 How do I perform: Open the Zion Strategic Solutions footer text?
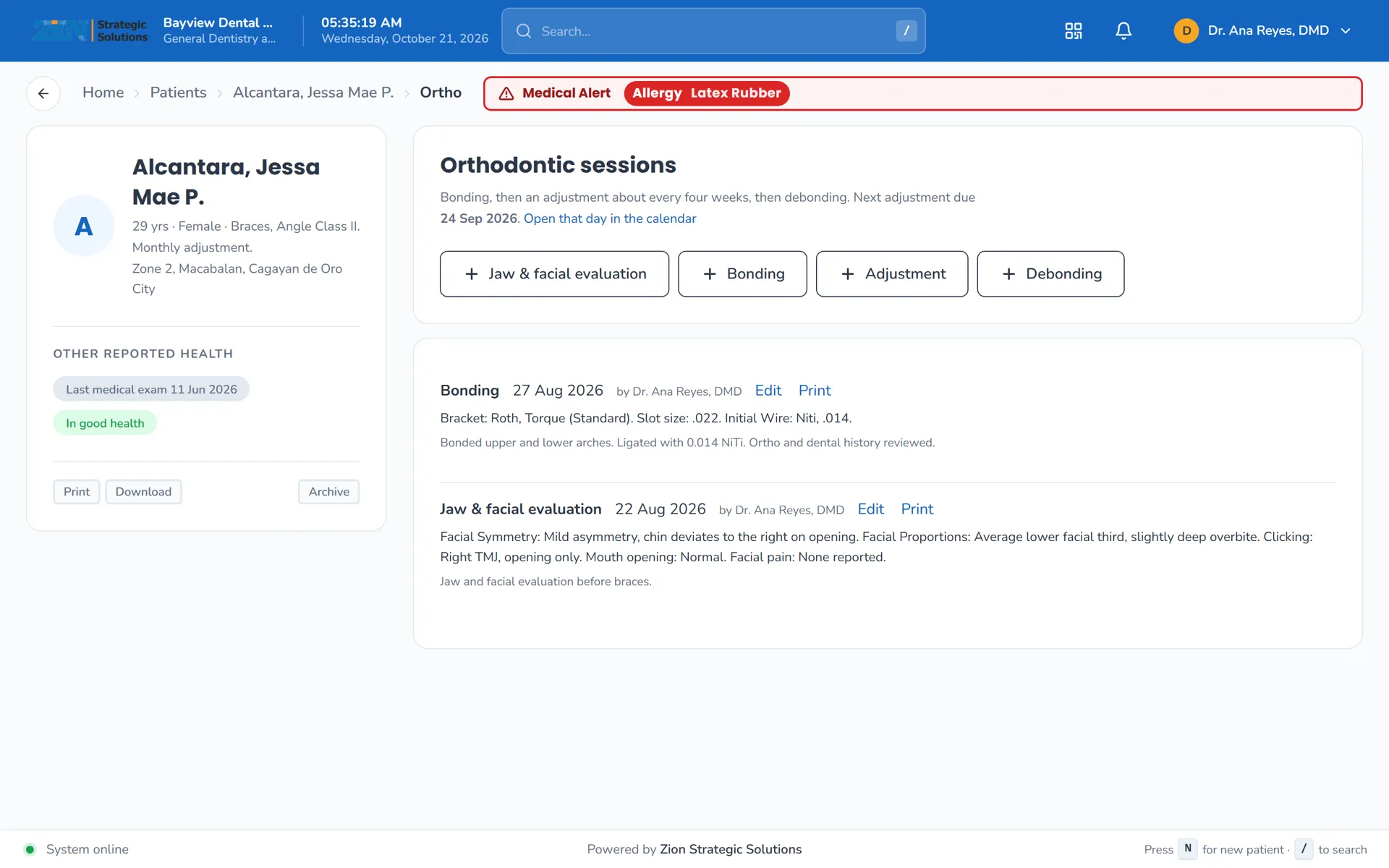coord(731,849)
